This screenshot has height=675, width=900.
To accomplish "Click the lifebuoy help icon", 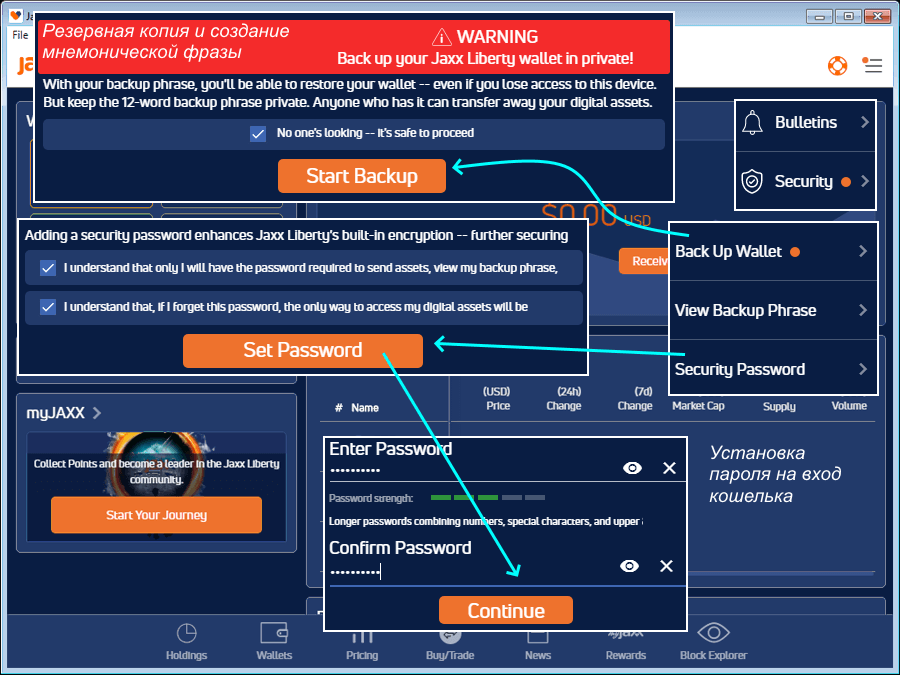I will tap(837, 66).
